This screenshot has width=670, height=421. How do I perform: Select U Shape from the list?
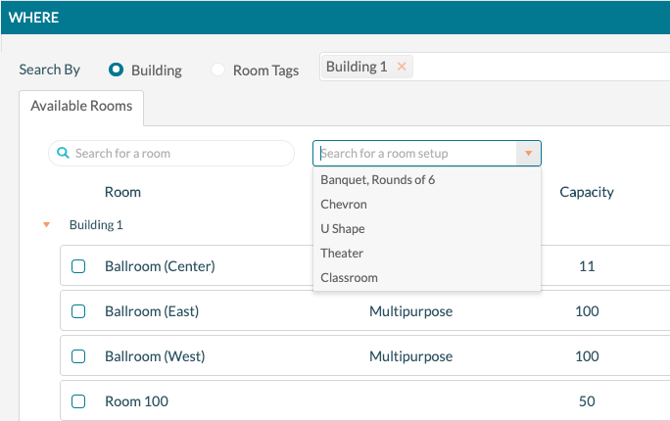342,228
